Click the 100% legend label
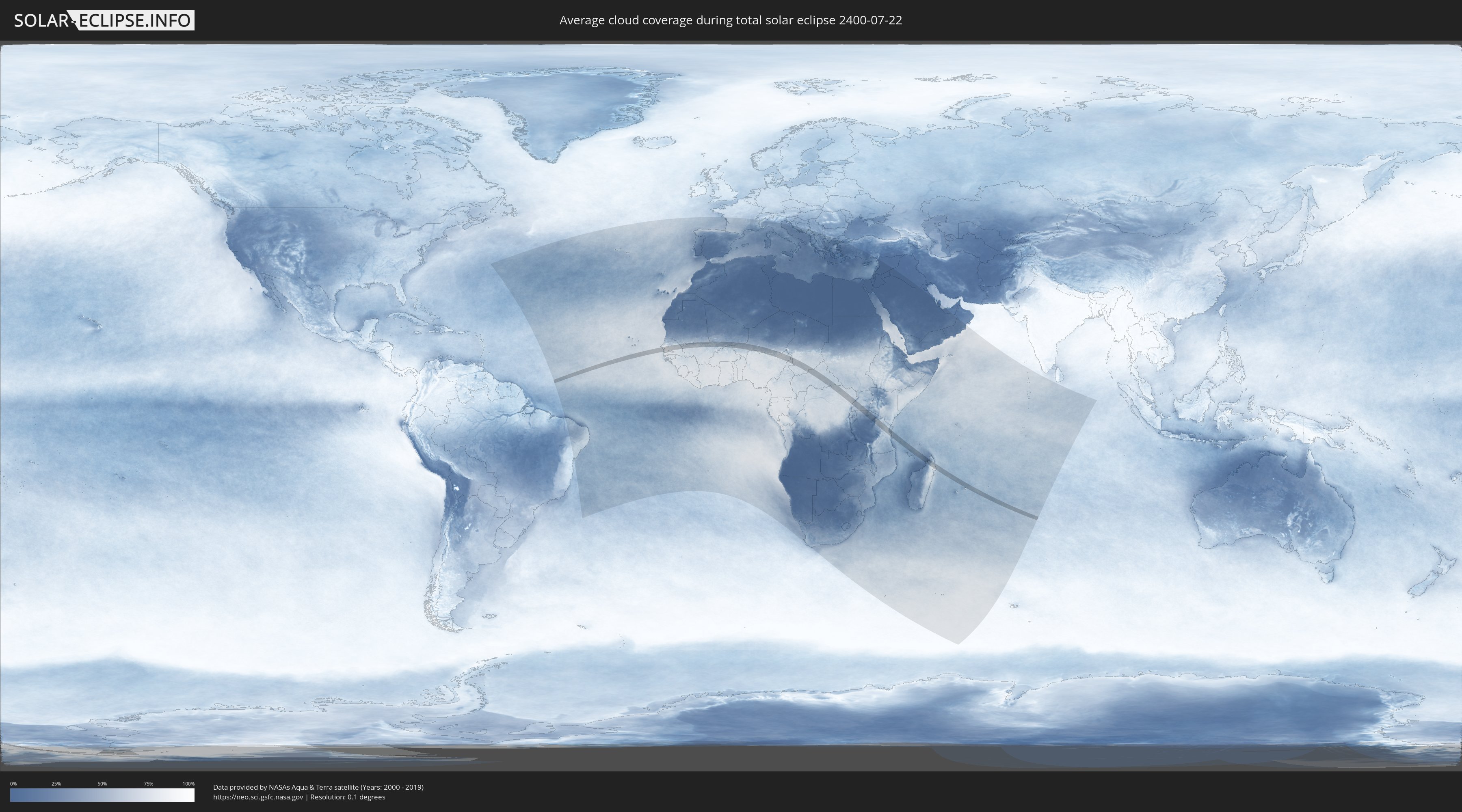 point(188,784)
